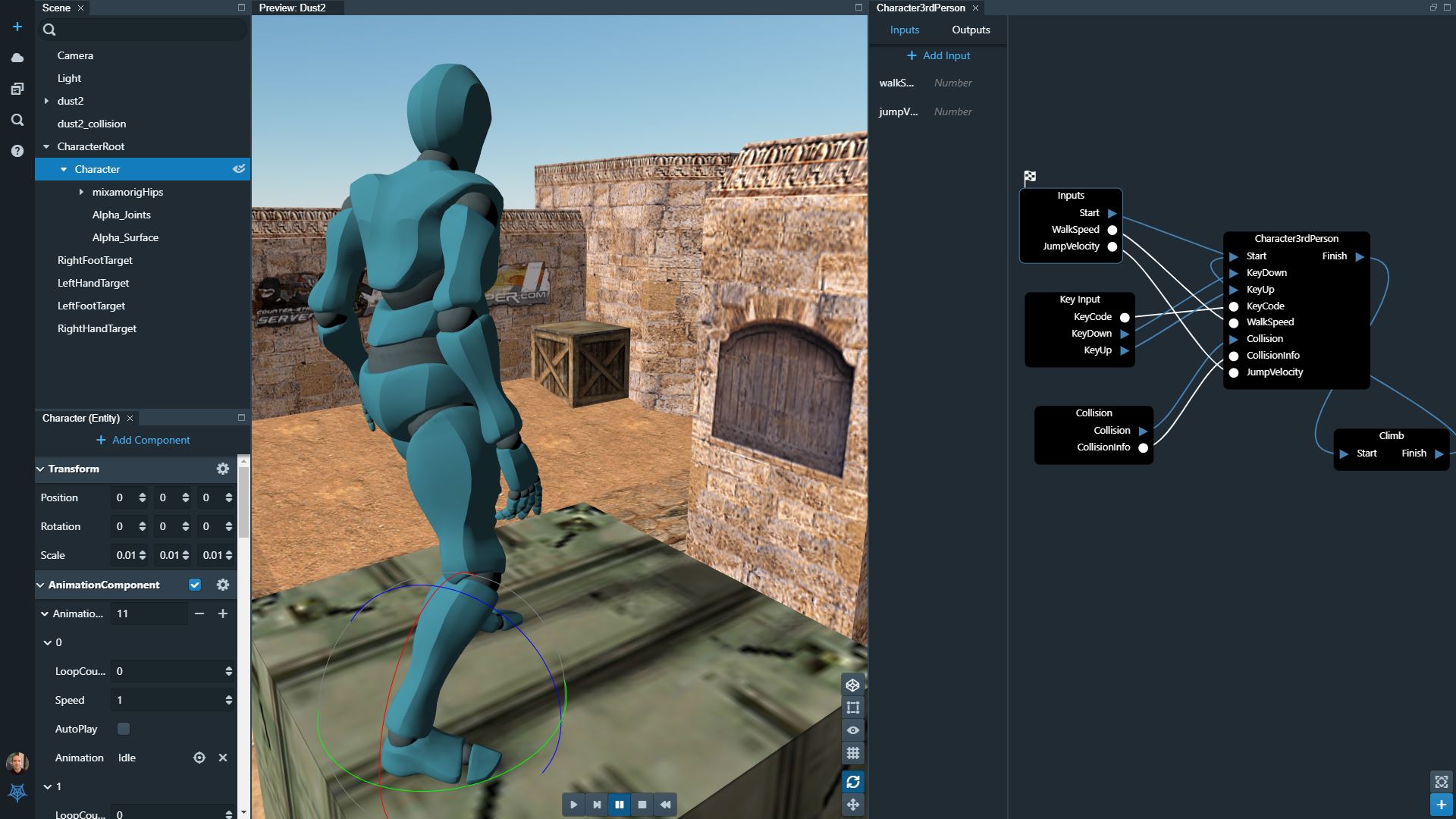Pause the preview playback
This screenshot has height=819, width=1456.
click(x=620, y=804)
